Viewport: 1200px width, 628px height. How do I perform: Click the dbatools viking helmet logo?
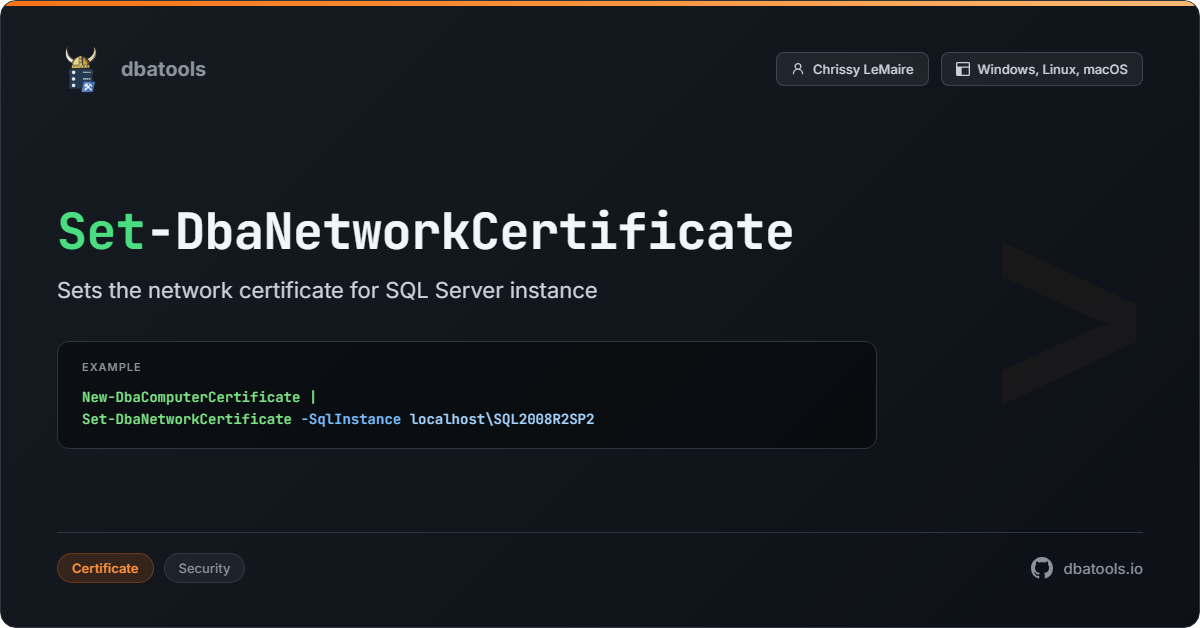[82, 69]
